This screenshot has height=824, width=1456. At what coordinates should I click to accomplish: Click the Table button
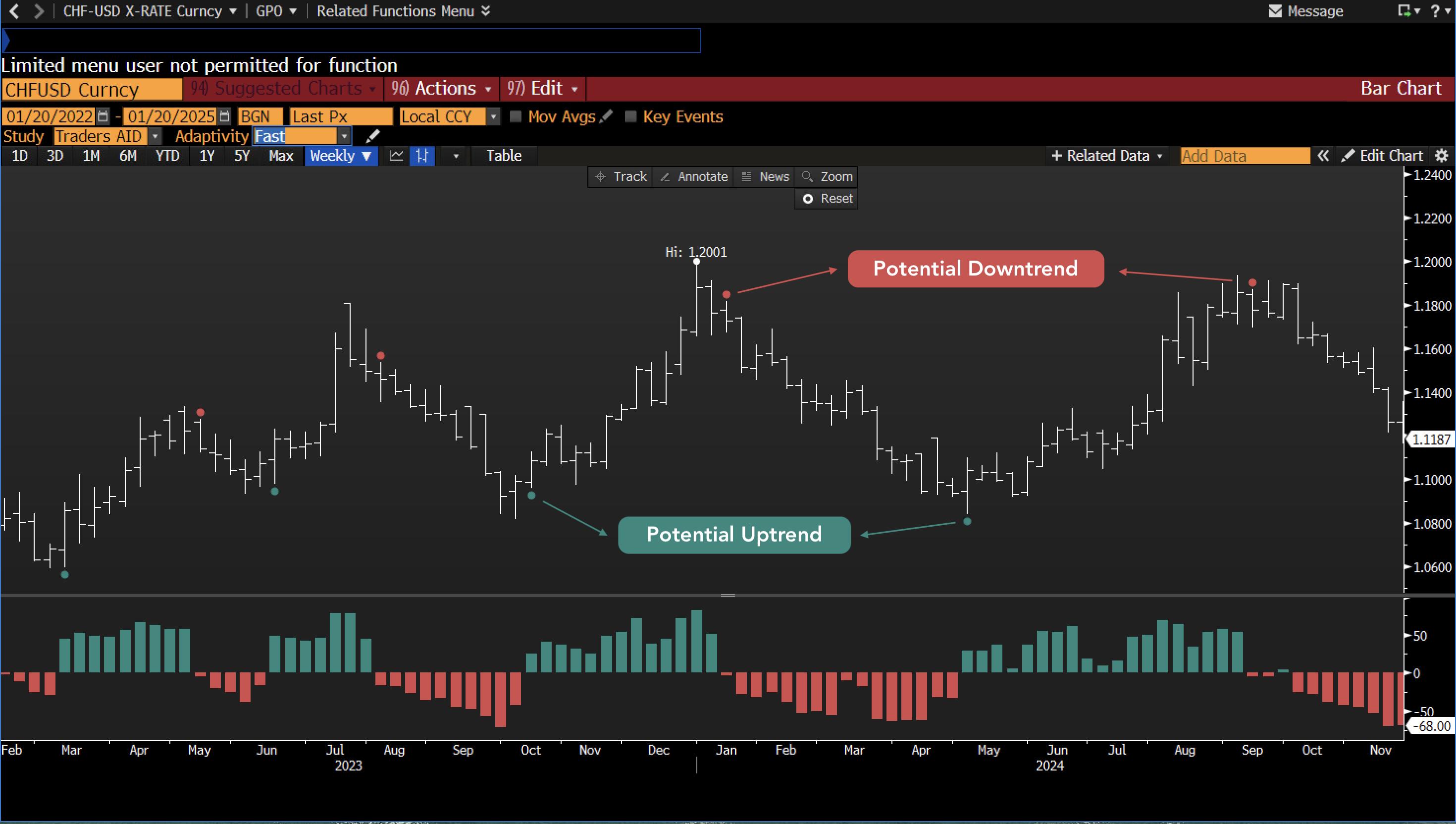(504, 156)
